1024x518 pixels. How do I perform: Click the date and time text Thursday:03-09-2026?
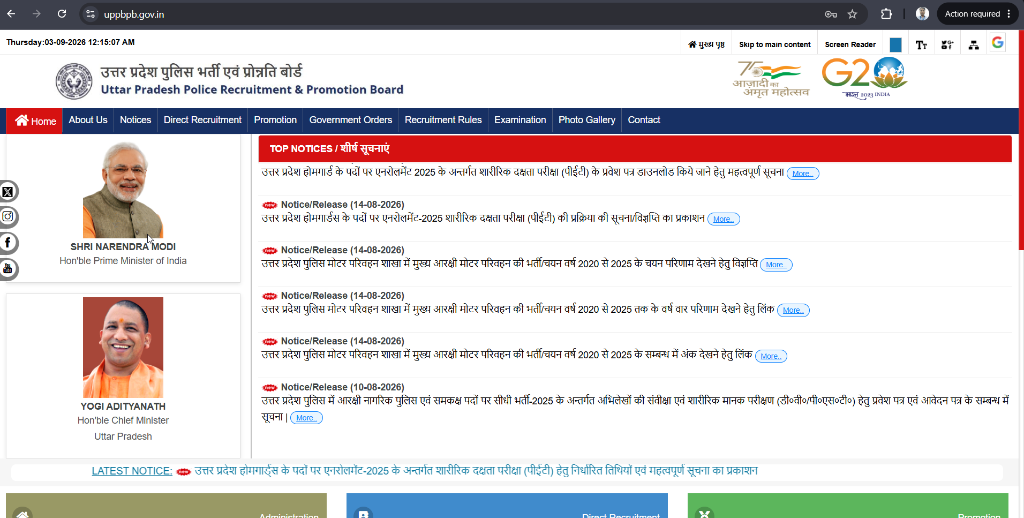tap(71, 42)
